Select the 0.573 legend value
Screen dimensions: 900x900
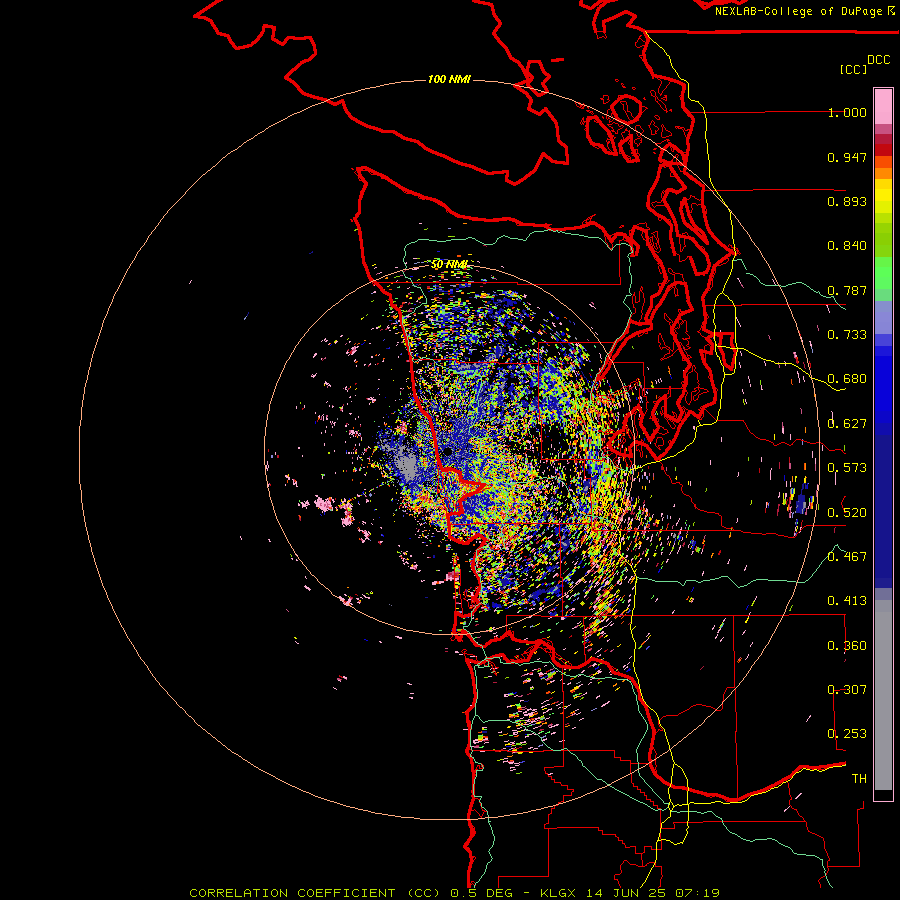click(x=847, y=468)
